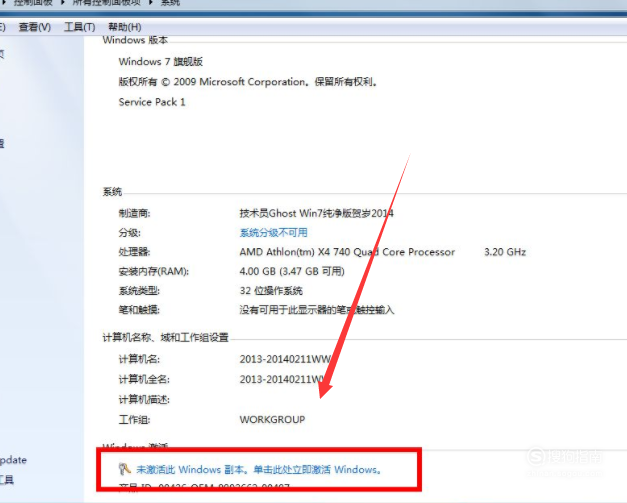
Task: Click the 计算机名称、域和工作组设置 heading
Action: (166, 338)
